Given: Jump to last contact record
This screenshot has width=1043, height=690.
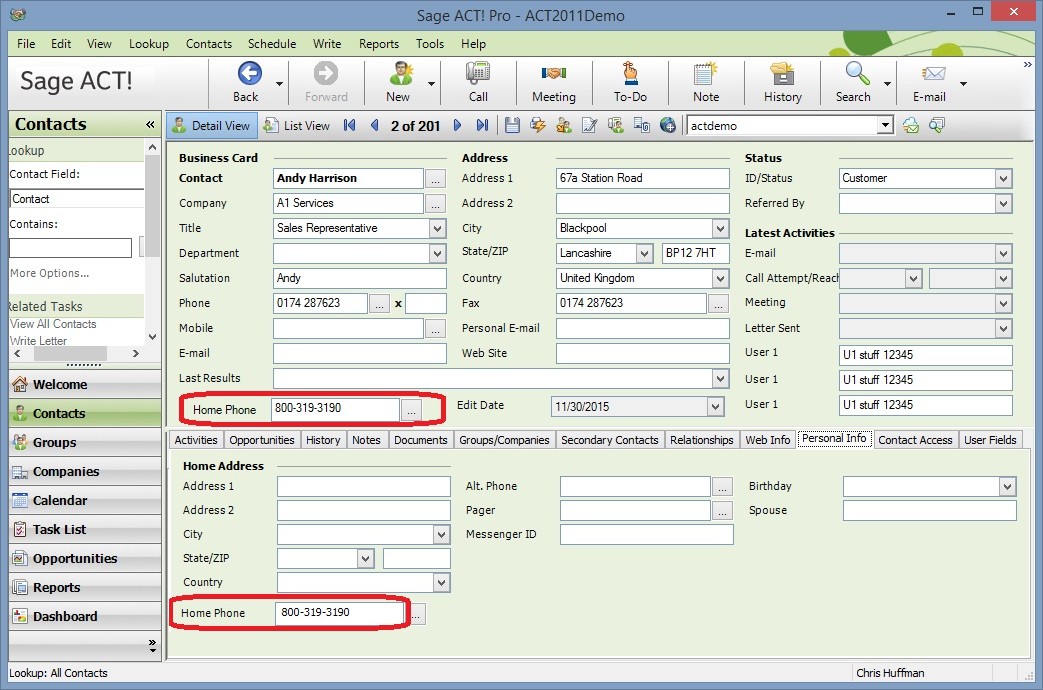Looking at the screenshot, I should coord(482,125).
